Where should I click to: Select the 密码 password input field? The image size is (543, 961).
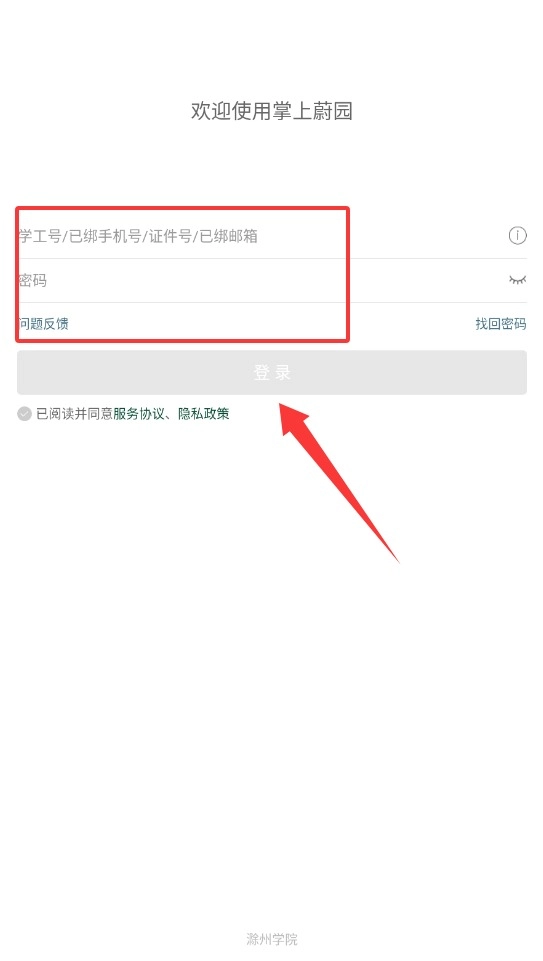coord(272,280)
